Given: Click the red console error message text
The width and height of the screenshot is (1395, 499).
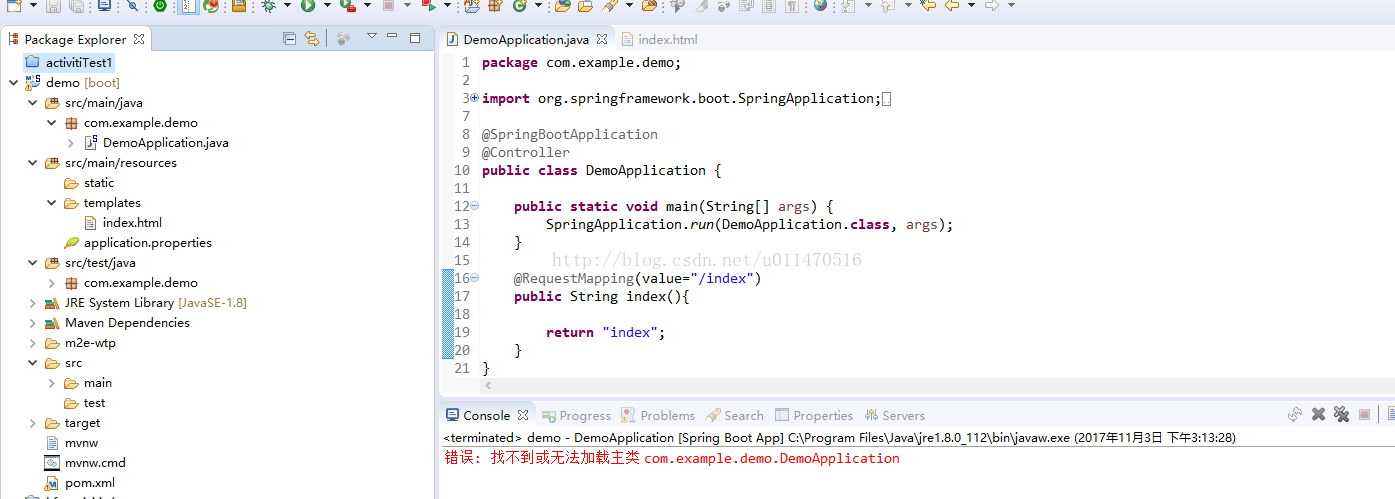Looking at the screenshot, I should 672,458.
